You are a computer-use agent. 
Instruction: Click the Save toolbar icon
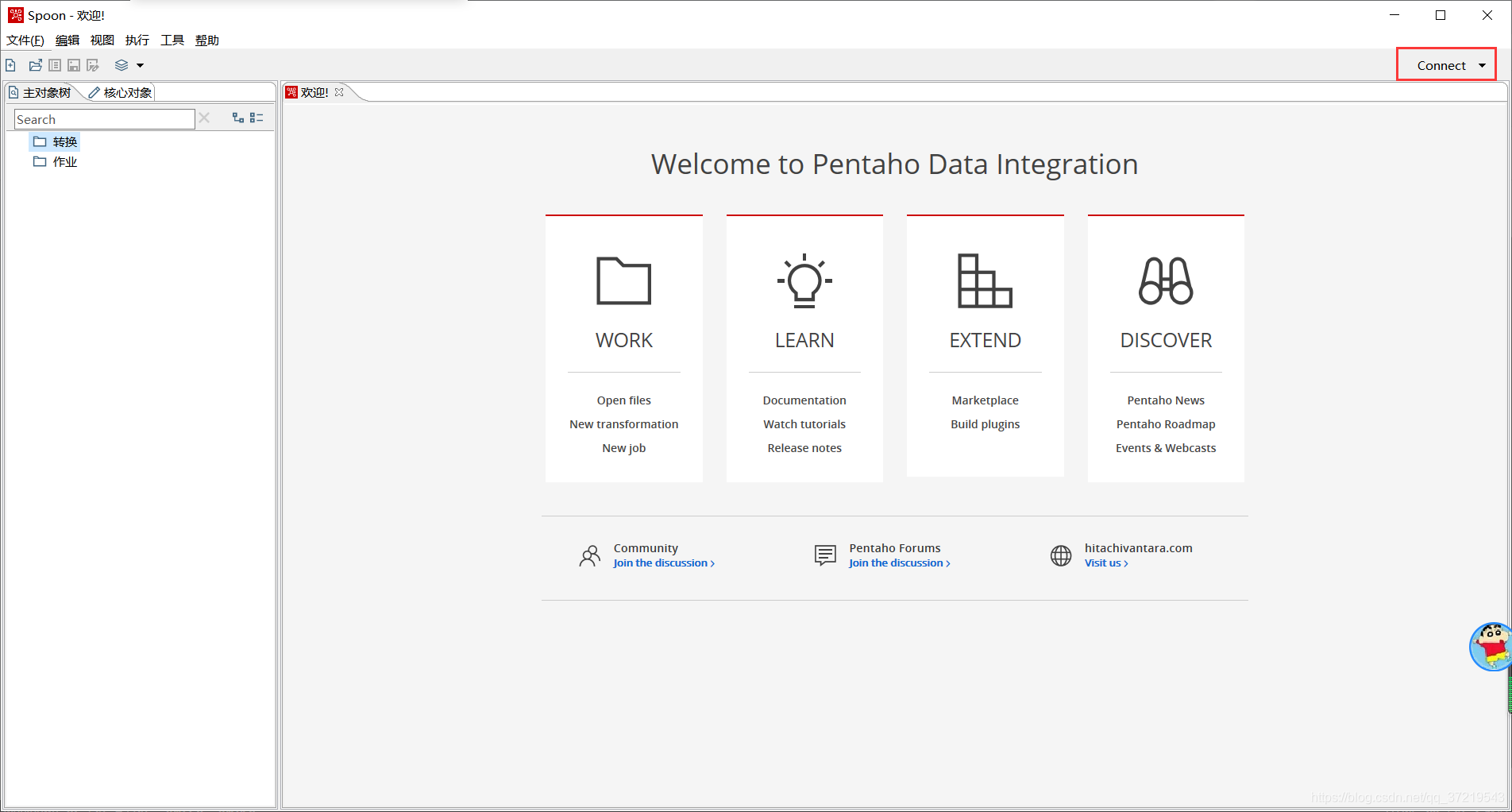[74, 65]
